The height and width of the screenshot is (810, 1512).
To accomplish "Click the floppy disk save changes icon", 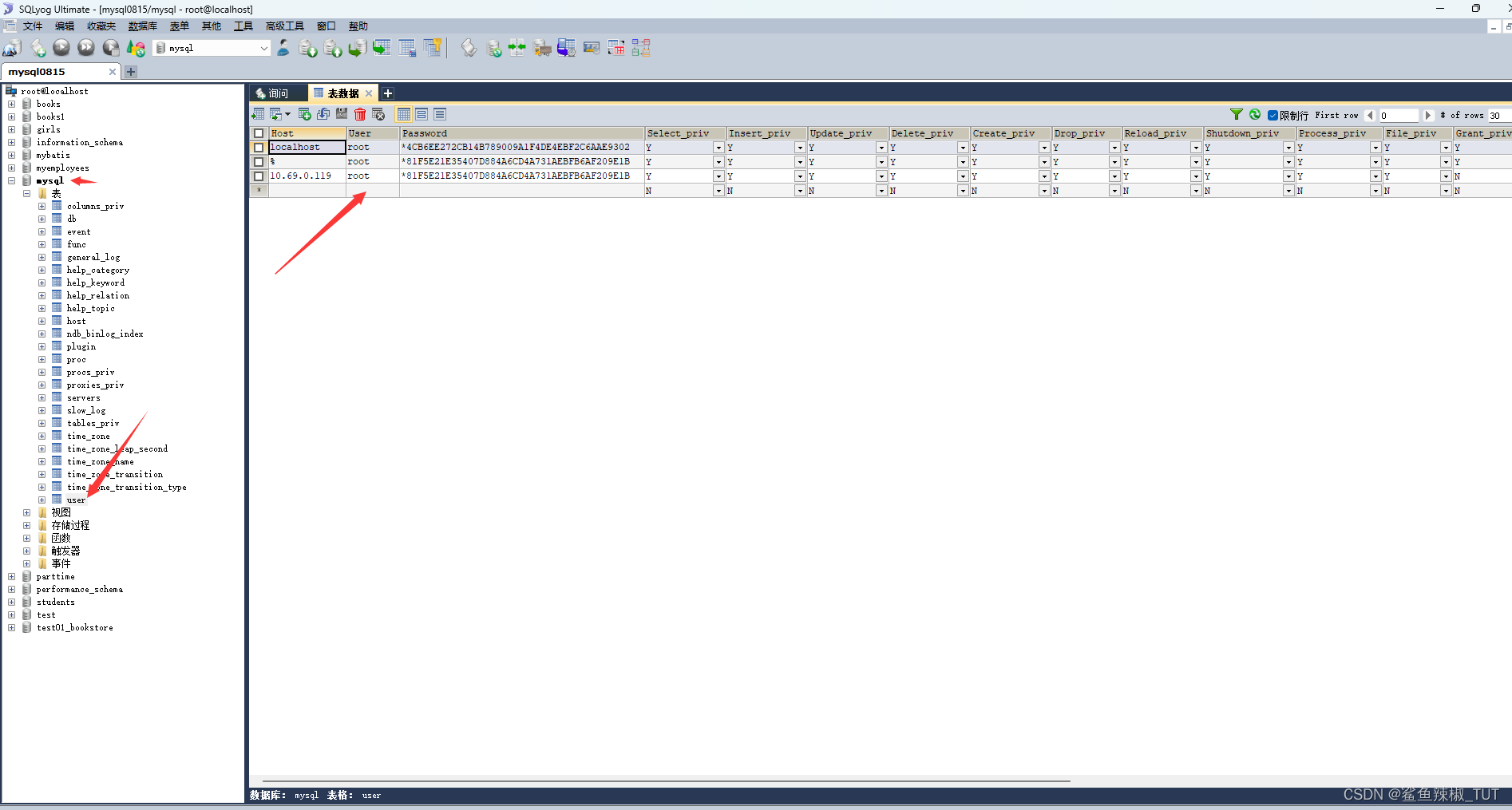I will [342, 114].
